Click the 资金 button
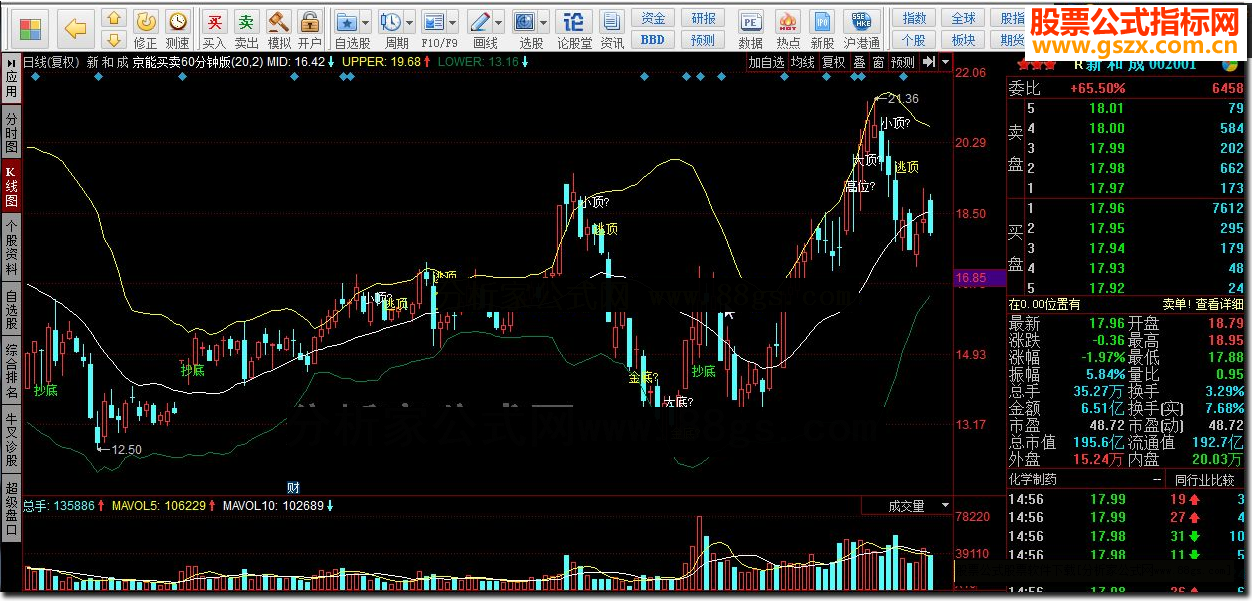1252x601 pixels. tap(653, 18)
